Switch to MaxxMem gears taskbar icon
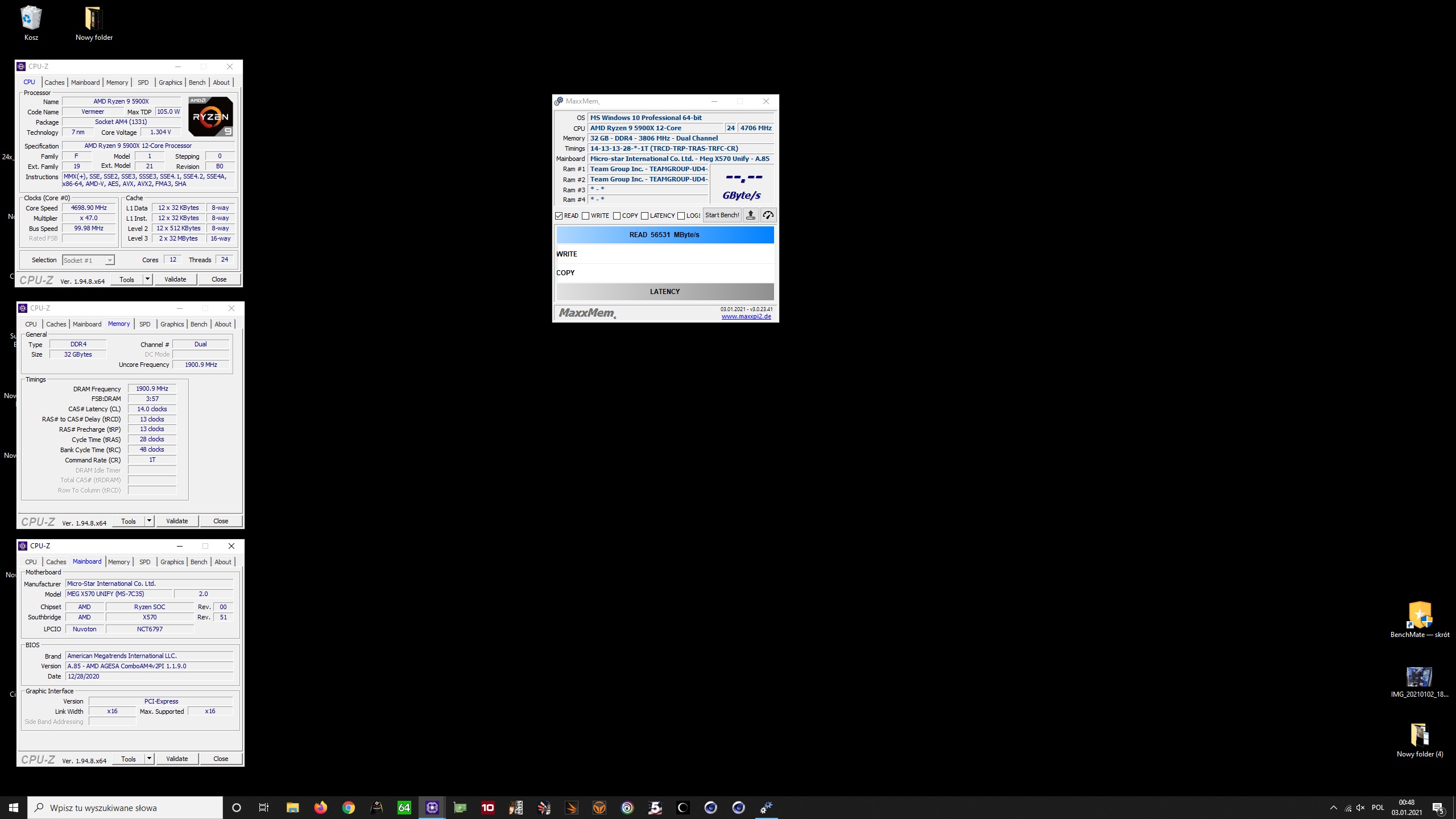 pos(766,808)
